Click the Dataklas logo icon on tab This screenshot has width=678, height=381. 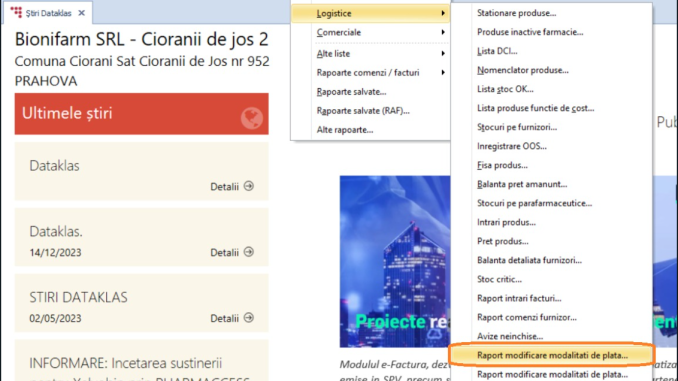click(16, 13)
